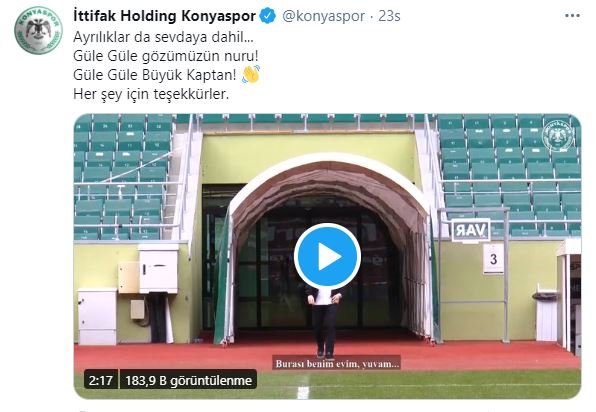This screenshot has height=412, width=596.
Task: Click the VAR sign in the video
Action: pos(471,230)
